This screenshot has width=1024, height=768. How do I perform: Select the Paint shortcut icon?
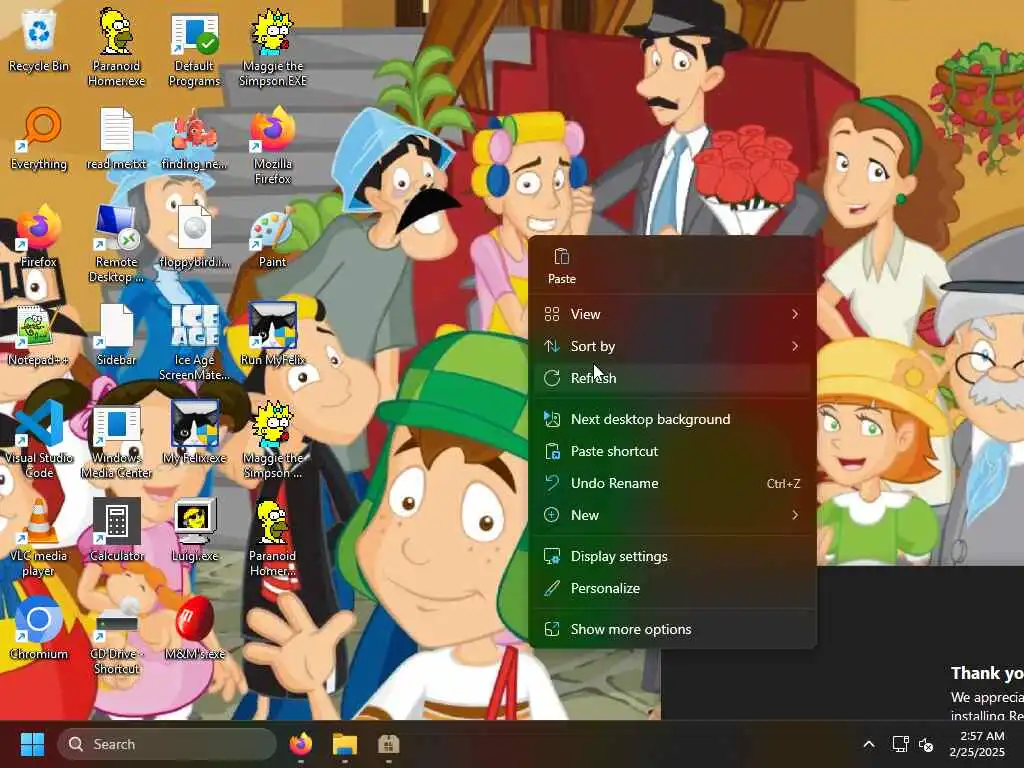pyautogui.click(x=273, y=236)
